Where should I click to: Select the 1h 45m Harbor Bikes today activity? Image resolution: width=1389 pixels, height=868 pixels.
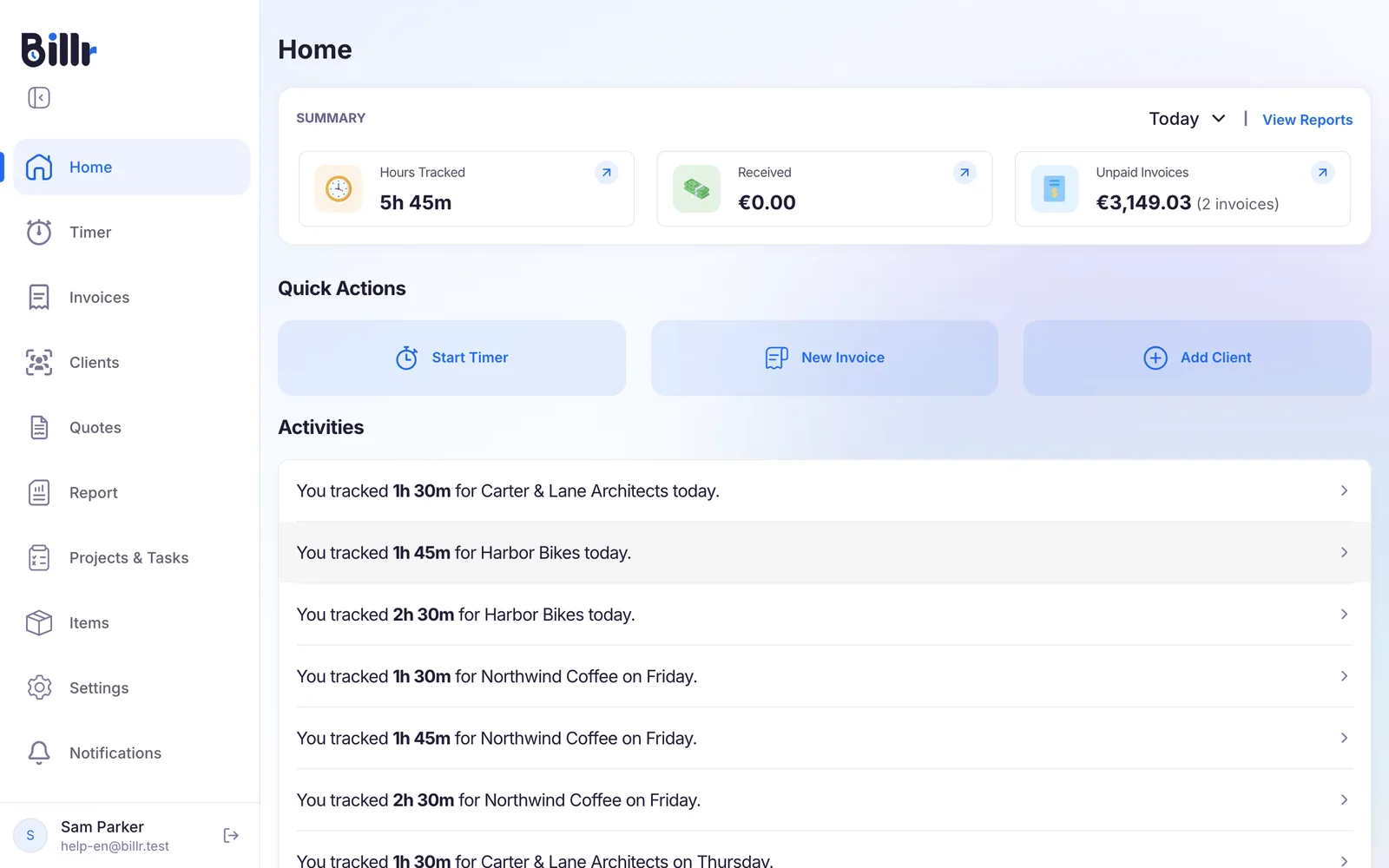825,552
